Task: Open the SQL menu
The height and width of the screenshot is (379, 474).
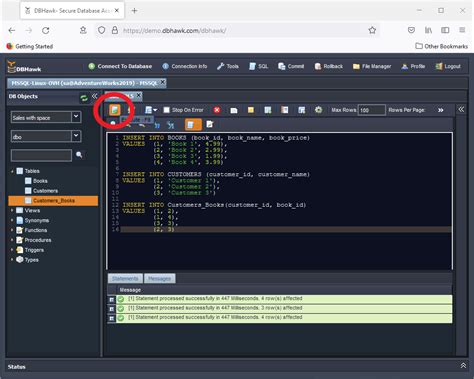Action: tap(258, 66)
